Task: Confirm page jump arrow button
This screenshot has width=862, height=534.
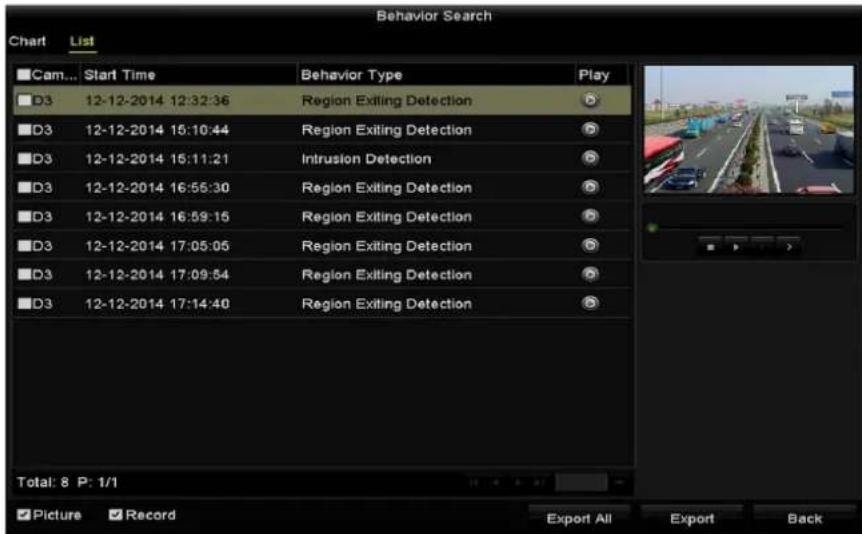Action: tap(620, 482)
